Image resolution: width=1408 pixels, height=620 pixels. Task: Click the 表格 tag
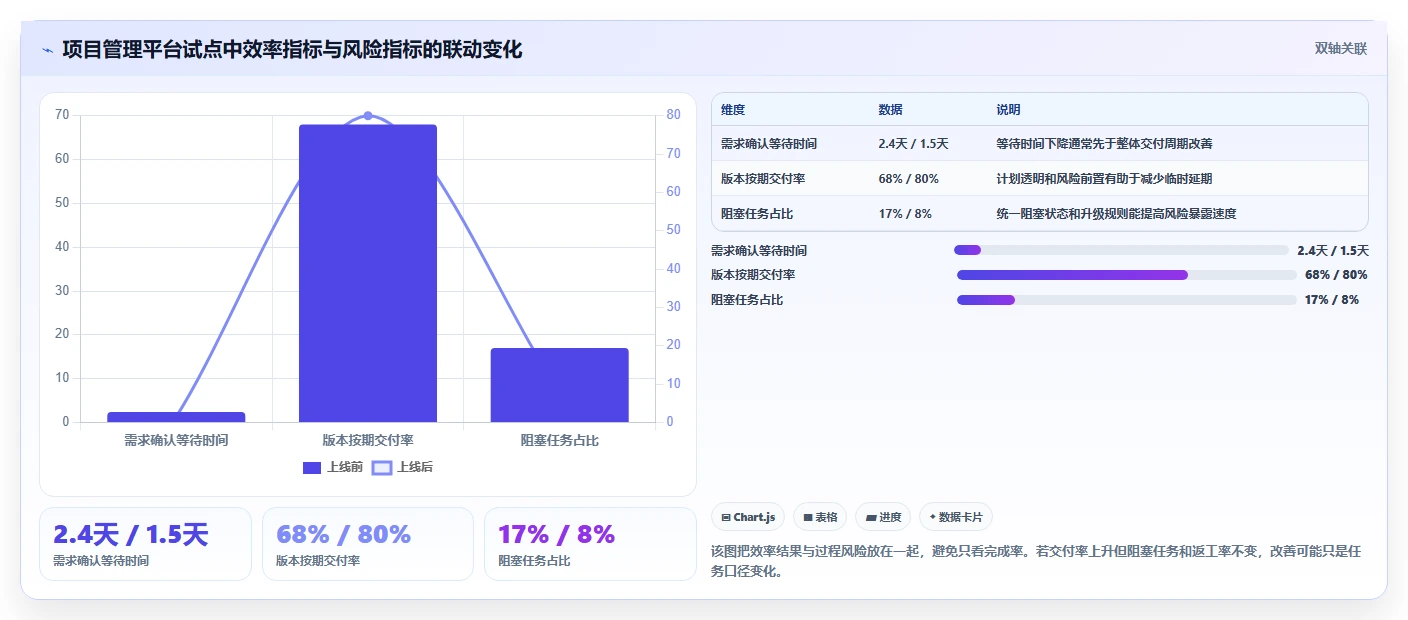click(x=820, y=517)
